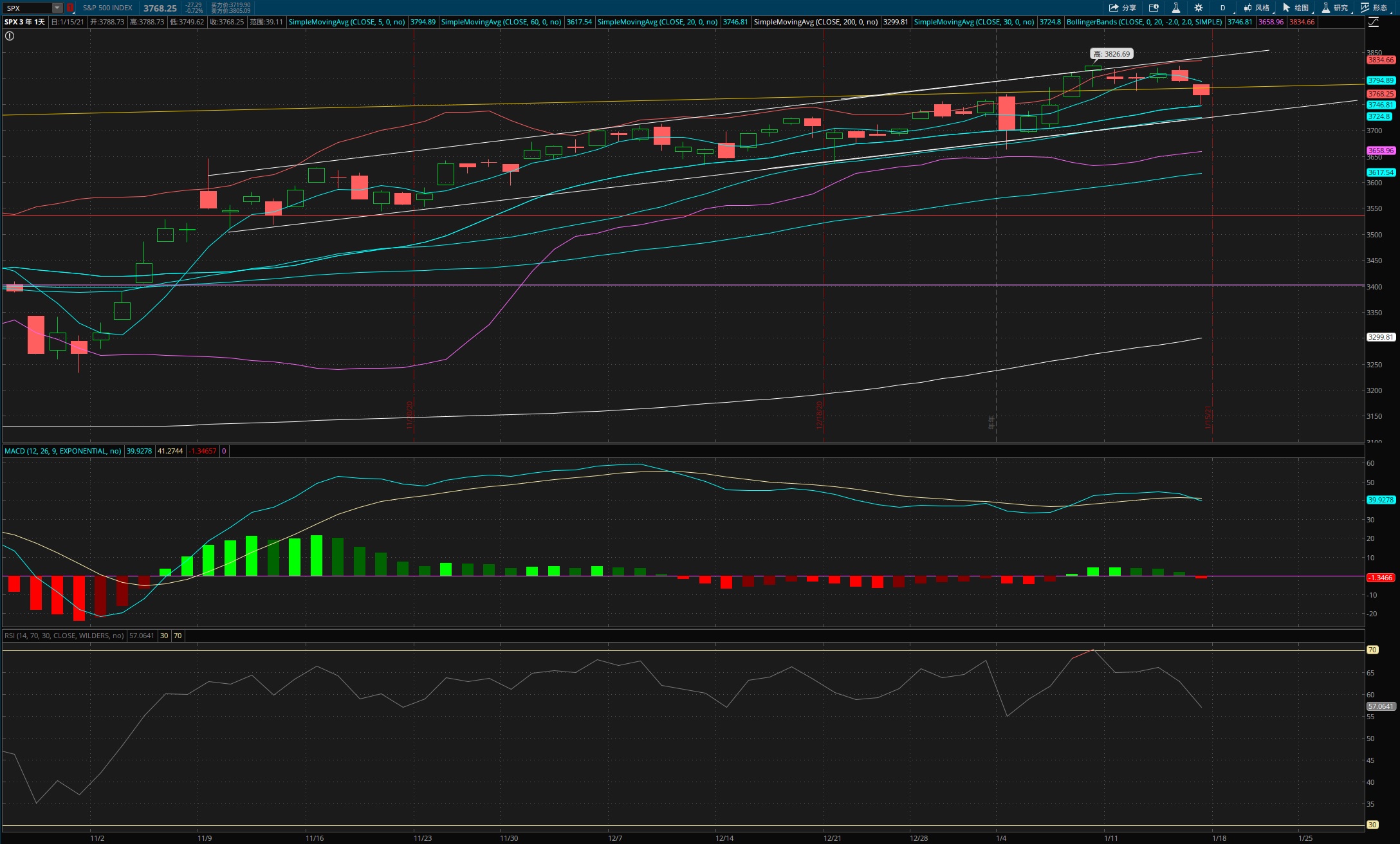Click the RSI 30 oversold level tag
The height and width of the screenshot is (844, 1400).
click(1372, 825)
